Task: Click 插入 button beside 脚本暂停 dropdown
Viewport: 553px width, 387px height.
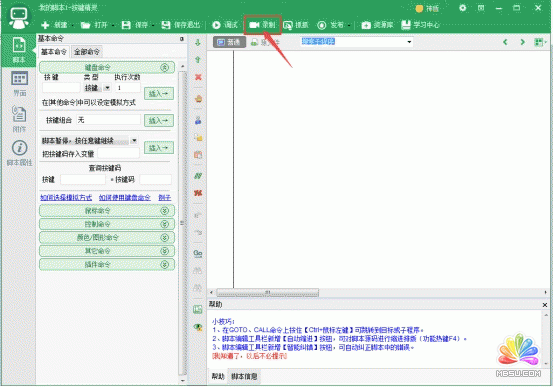Action: [x=159, y=147]
